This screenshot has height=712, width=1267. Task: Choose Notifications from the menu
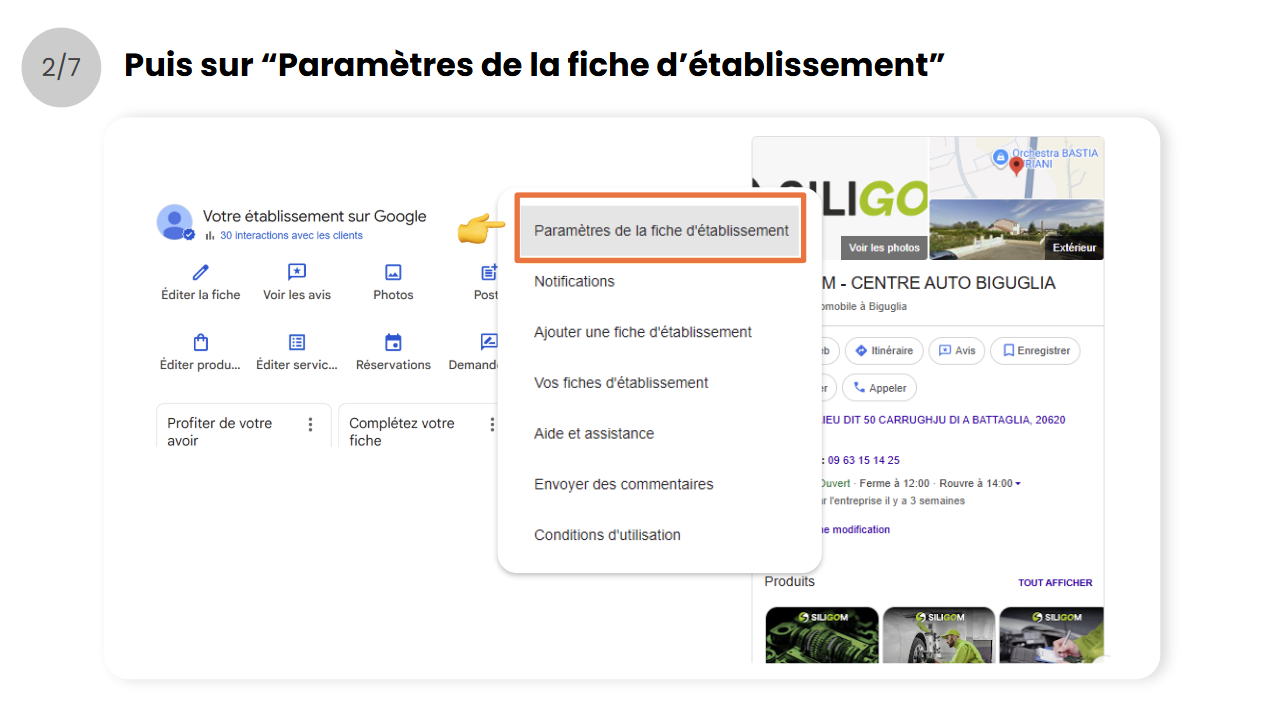[x=574, y=281]
